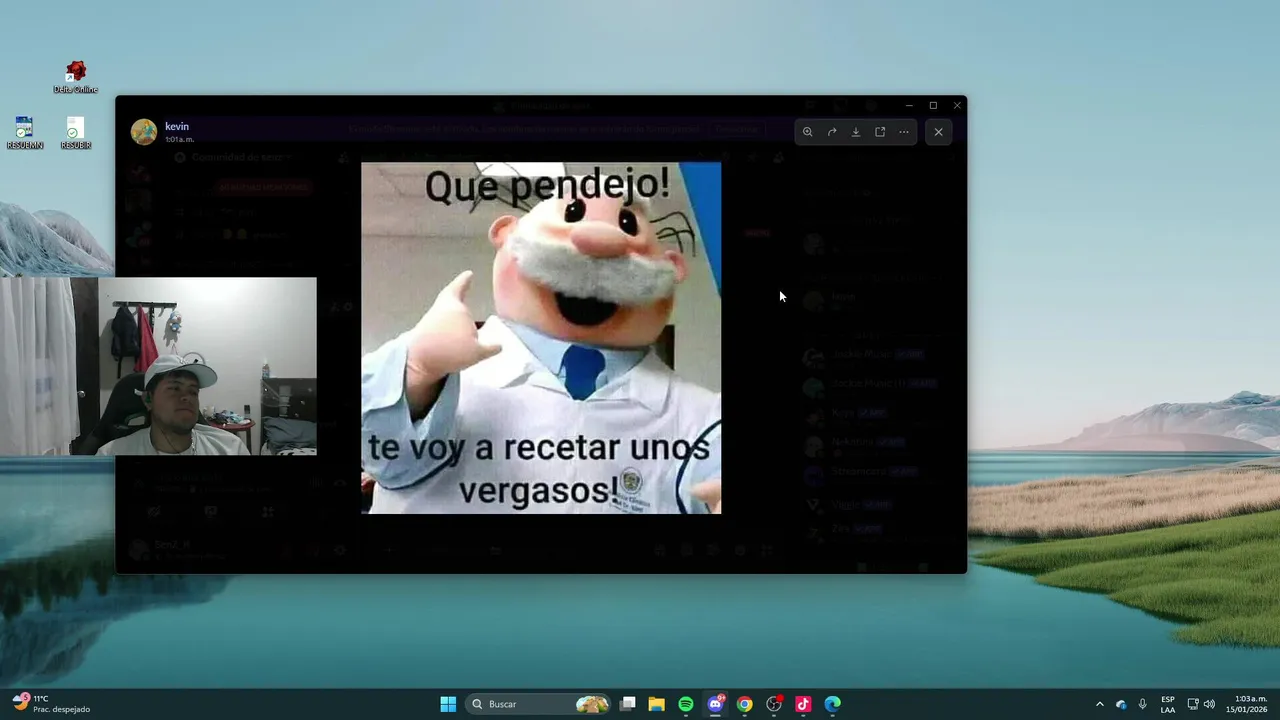
Task: Open the image in browser icon
Action: tap(880, 132)
